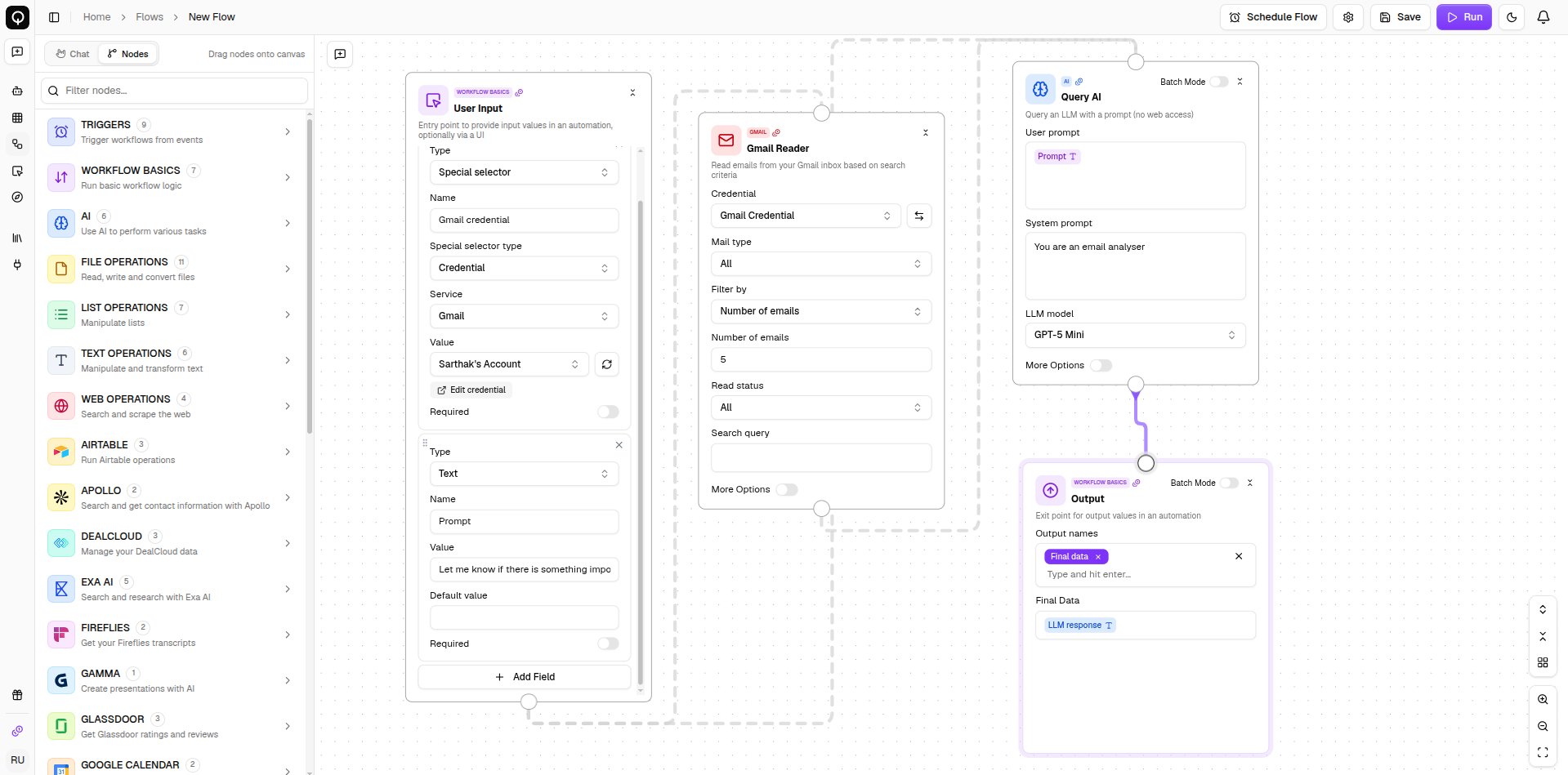Click the Search query field
The width and height of the screenshot is (1568, 775).
point(821,457)
